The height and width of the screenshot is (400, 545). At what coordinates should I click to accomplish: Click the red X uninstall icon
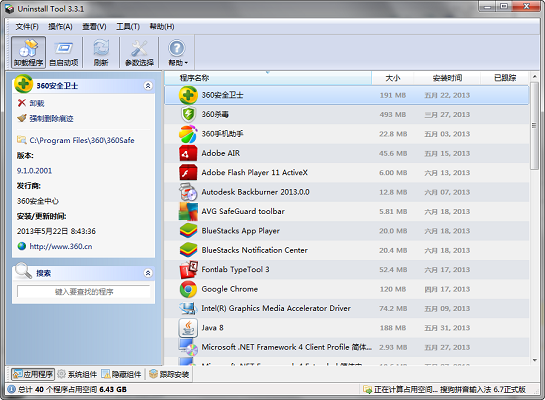pyautogui.click(x=22, y=103)
